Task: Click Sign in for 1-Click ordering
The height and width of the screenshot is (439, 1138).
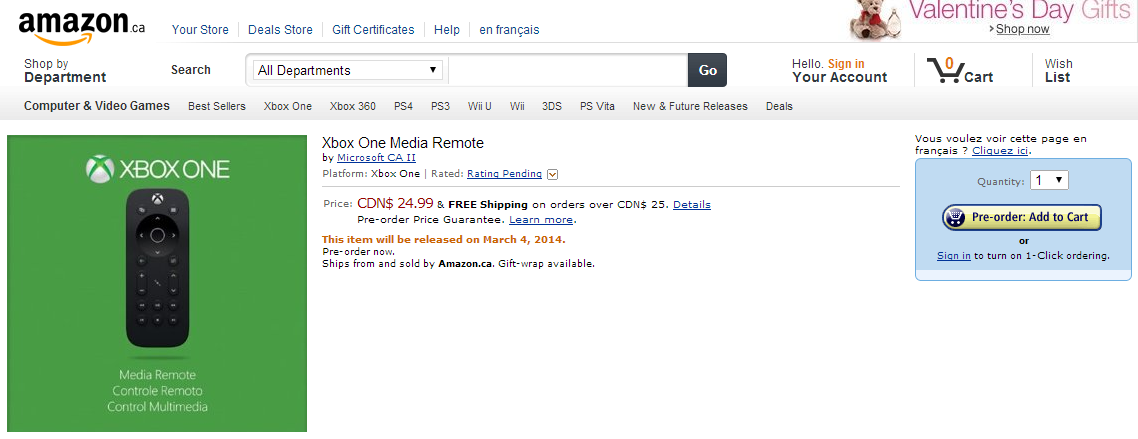Action: coord(954,255)
